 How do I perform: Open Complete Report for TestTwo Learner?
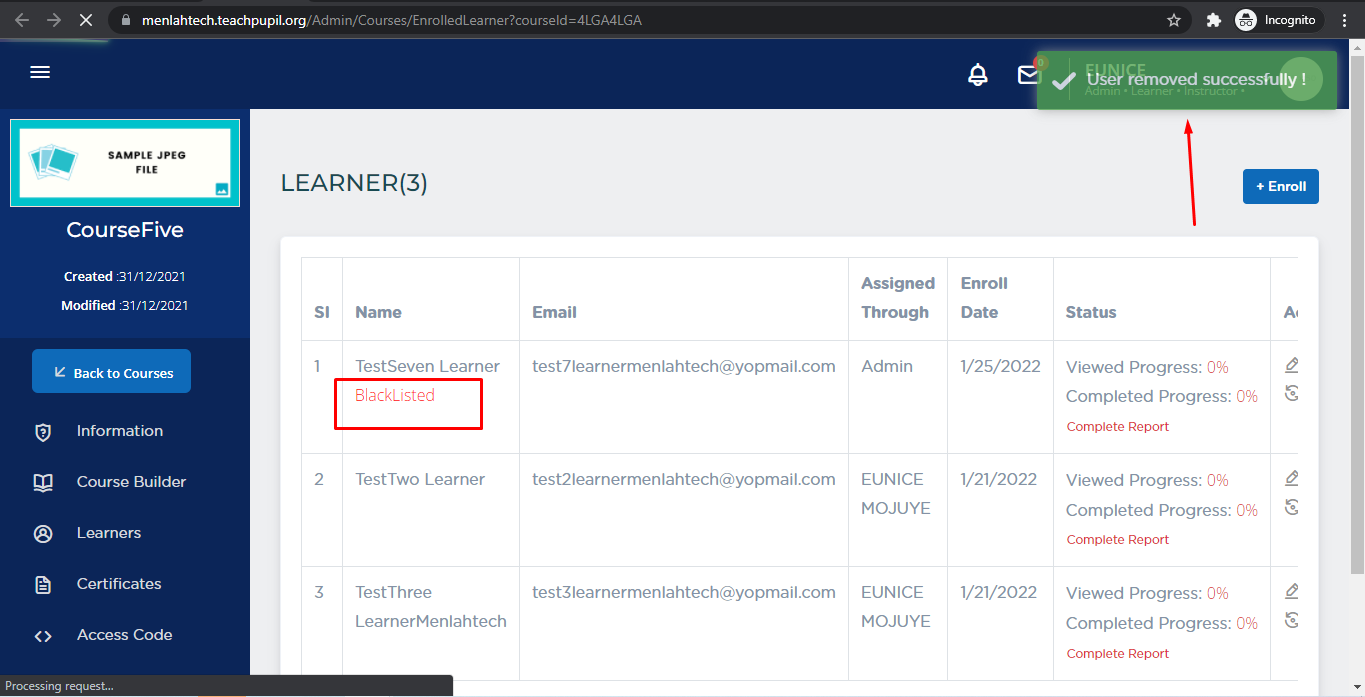(x=1117, y=540)
